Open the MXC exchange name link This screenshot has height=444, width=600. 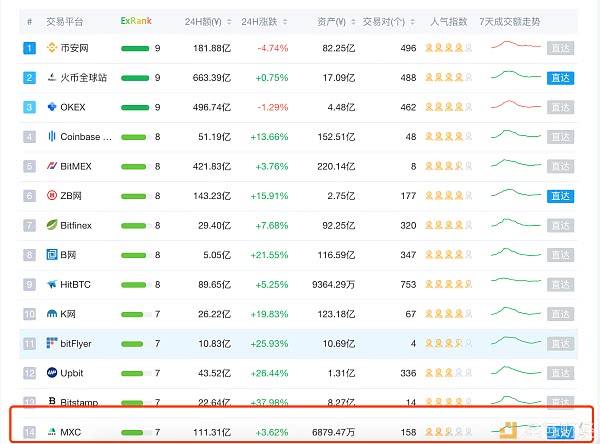(x=73, y=433)
